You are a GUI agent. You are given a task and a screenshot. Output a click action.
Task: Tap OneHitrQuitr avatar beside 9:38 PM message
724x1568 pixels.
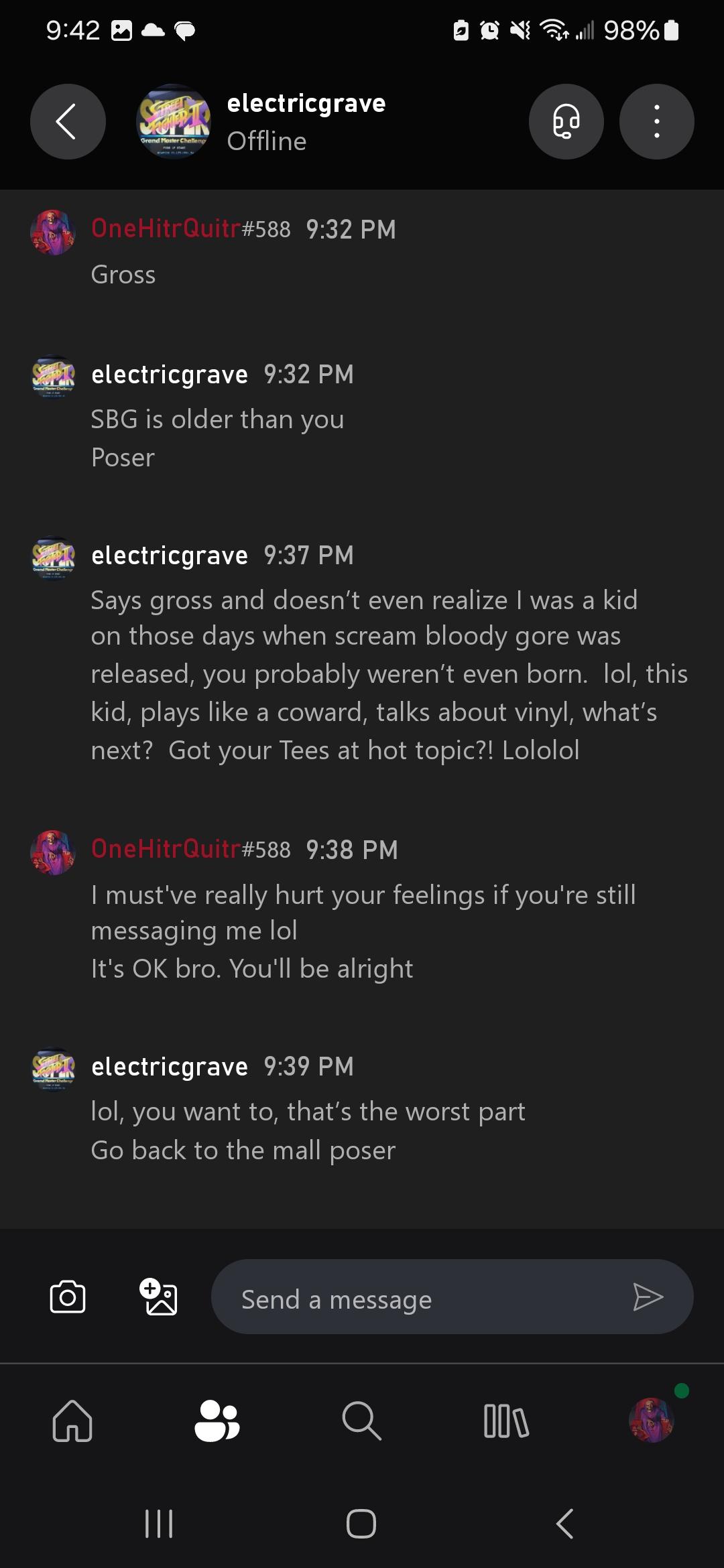[53, 852]
